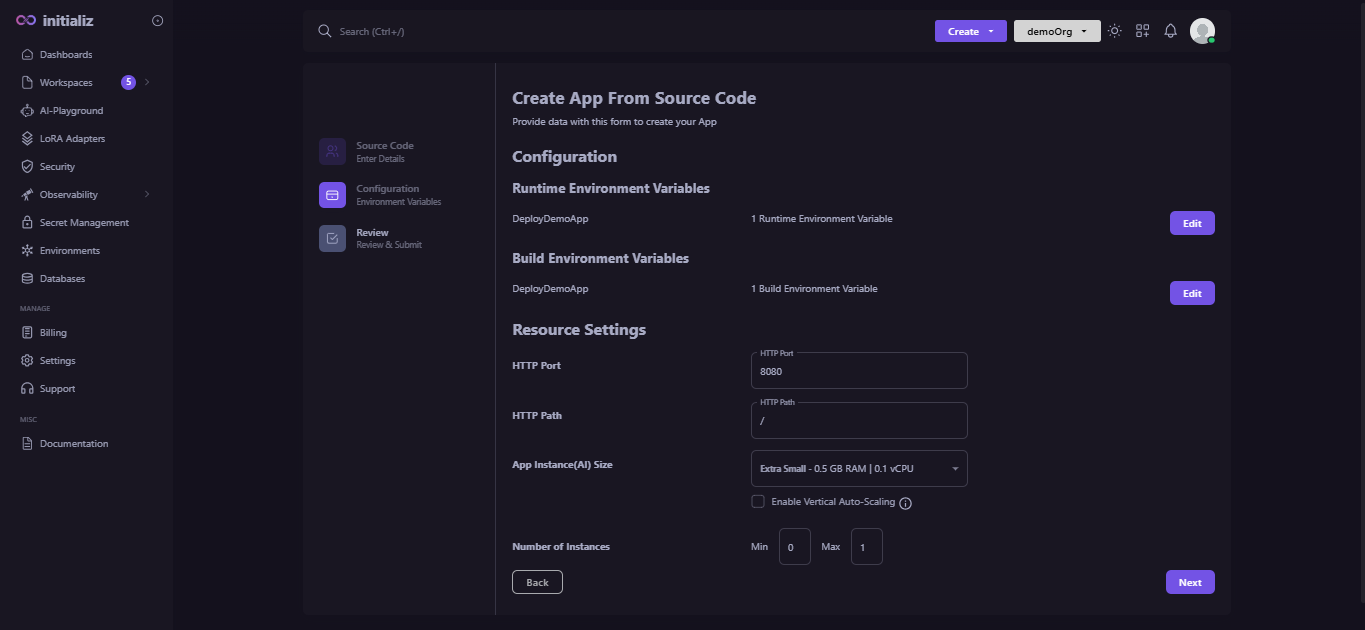
Task: Edit Build Environment Variables
Action: [1192, 293]
